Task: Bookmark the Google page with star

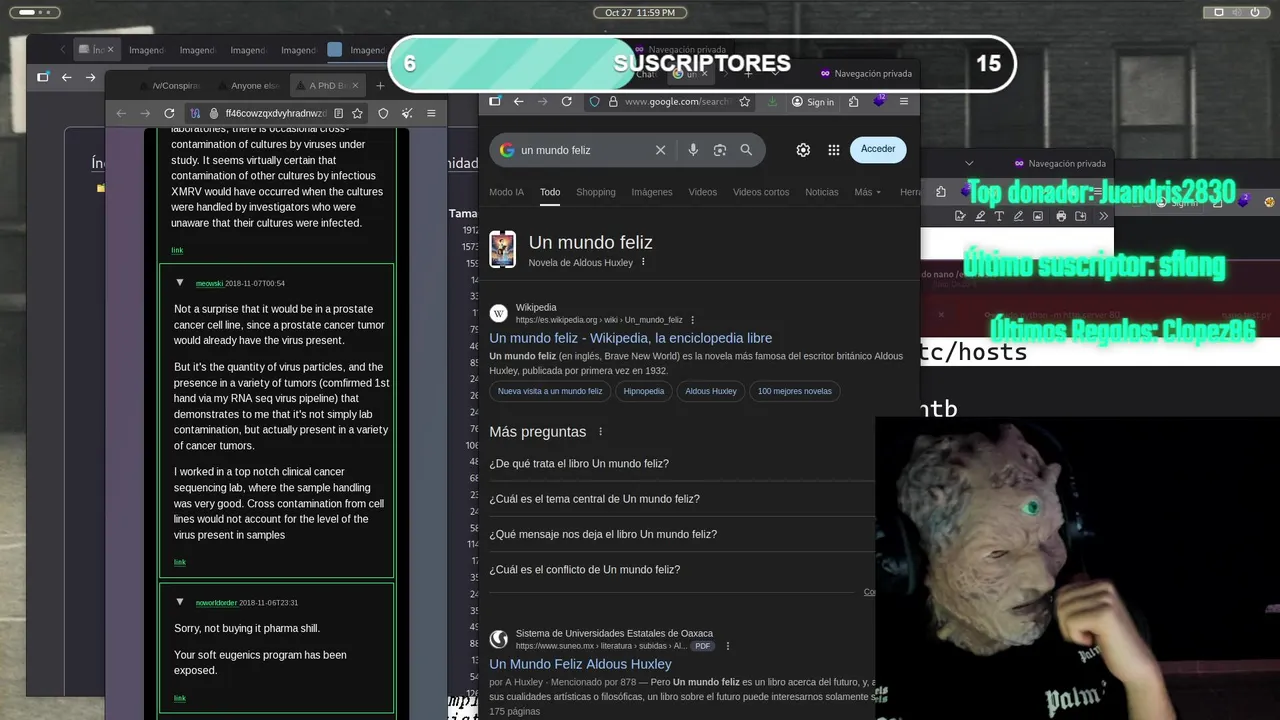Action: (744, 101)
